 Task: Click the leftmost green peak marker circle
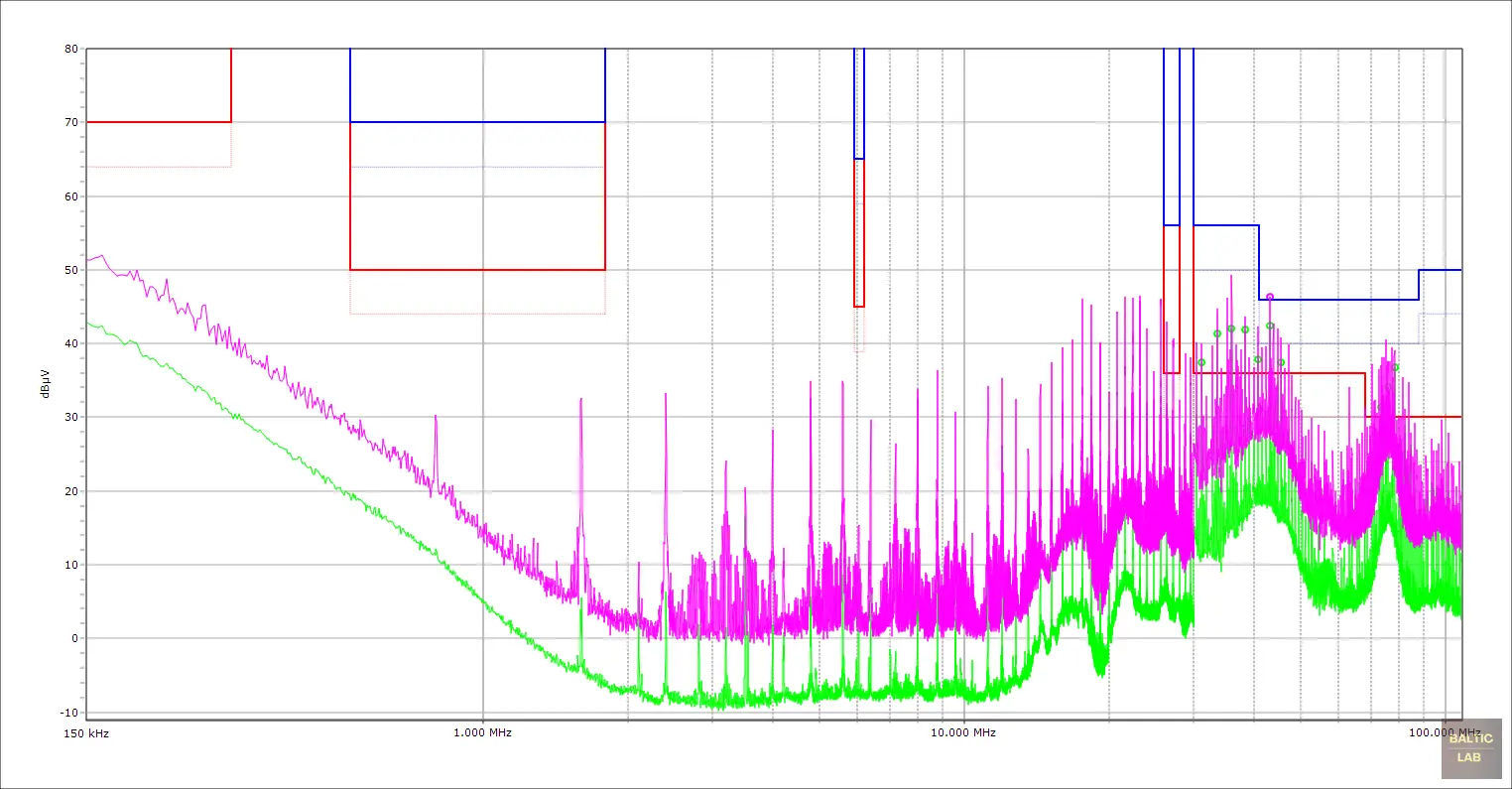(1201, 362)
